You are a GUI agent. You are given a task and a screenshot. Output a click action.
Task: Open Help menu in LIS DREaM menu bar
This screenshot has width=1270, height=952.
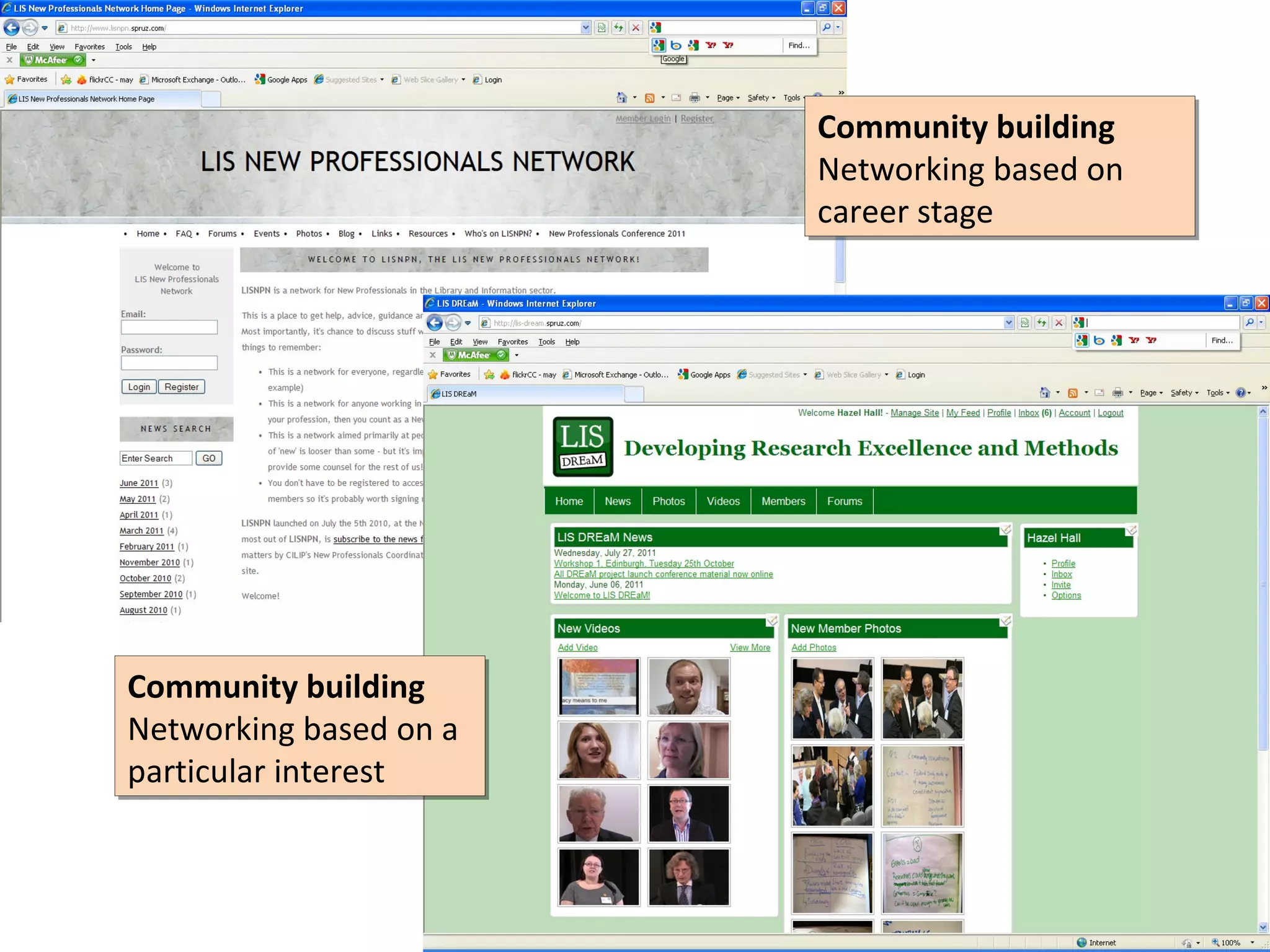coord(572,342)
